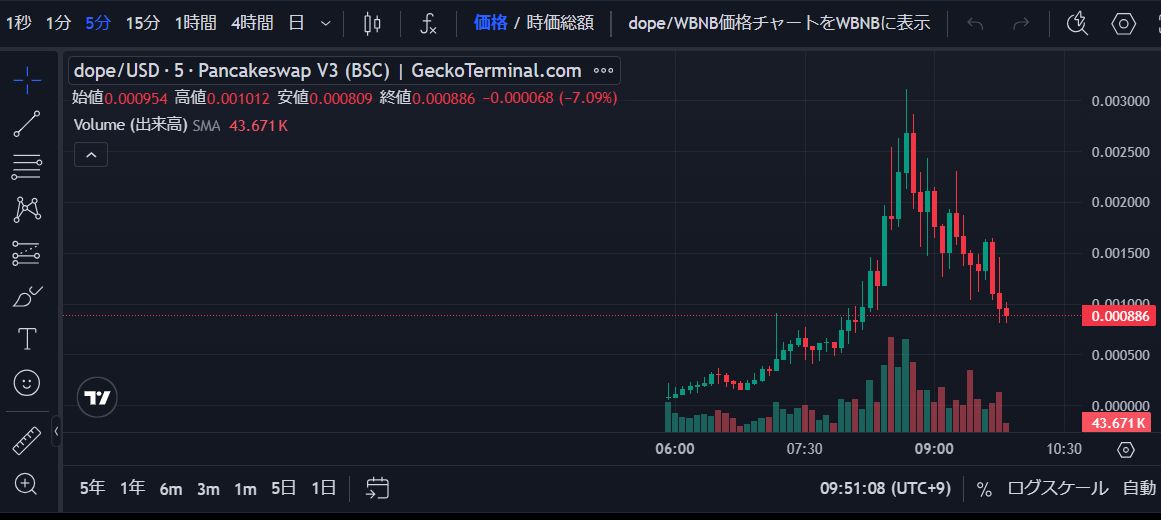Open the Fibonacci retracement tools
Image resolution: width=1161 pixels, height=520 pixels.
click(x=27, y=167)
